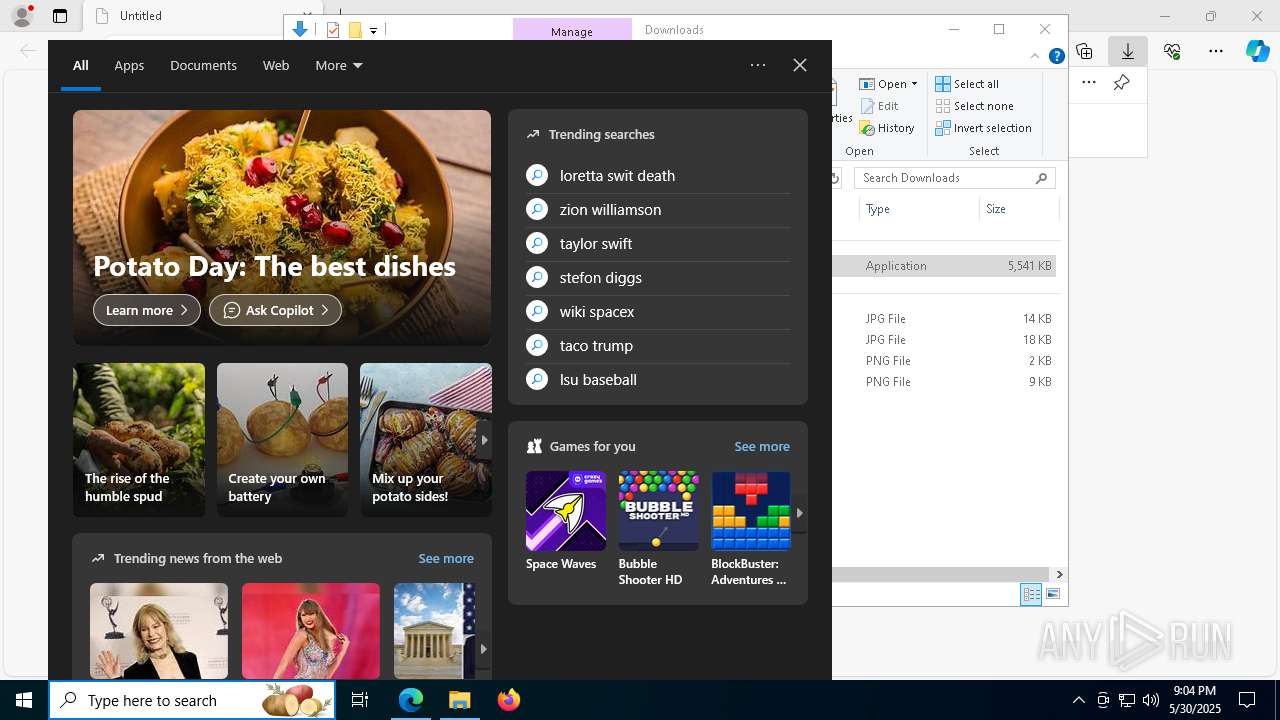Click Ask Copilot button
This screenshot has width=1280, height=720.
[275, 310]
